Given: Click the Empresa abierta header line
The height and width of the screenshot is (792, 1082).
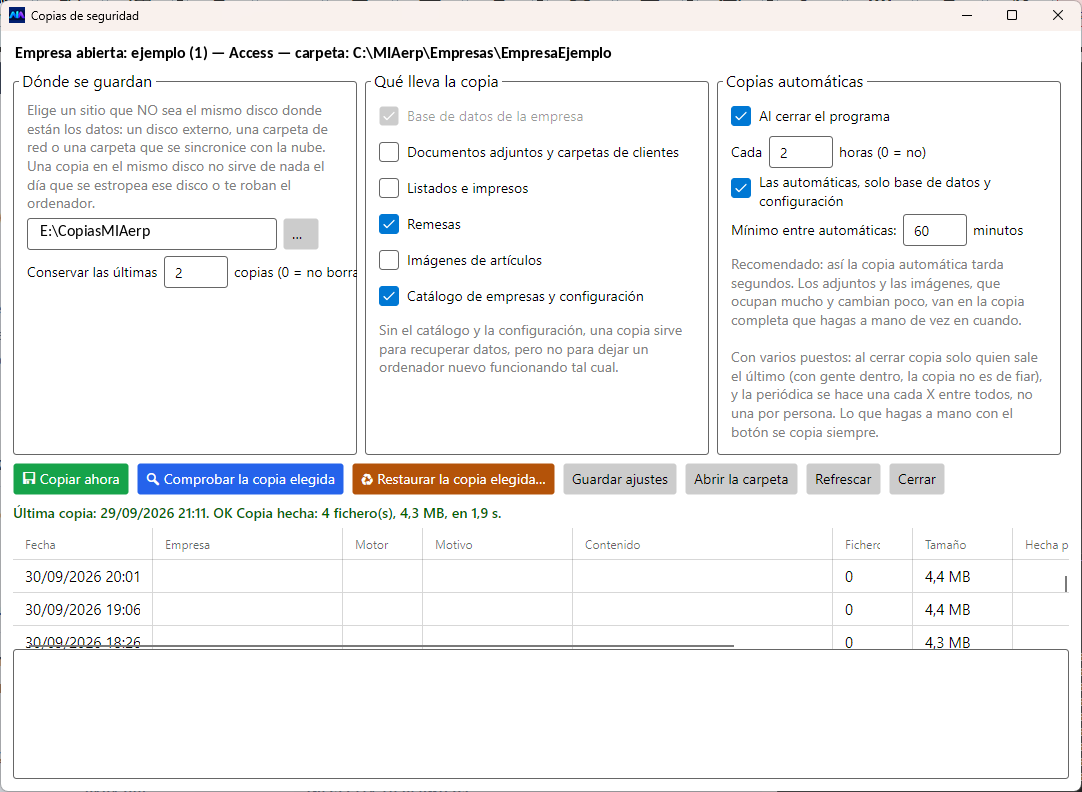Looking at the screenshot, I should pyautogui.click(x=313, y=53).
